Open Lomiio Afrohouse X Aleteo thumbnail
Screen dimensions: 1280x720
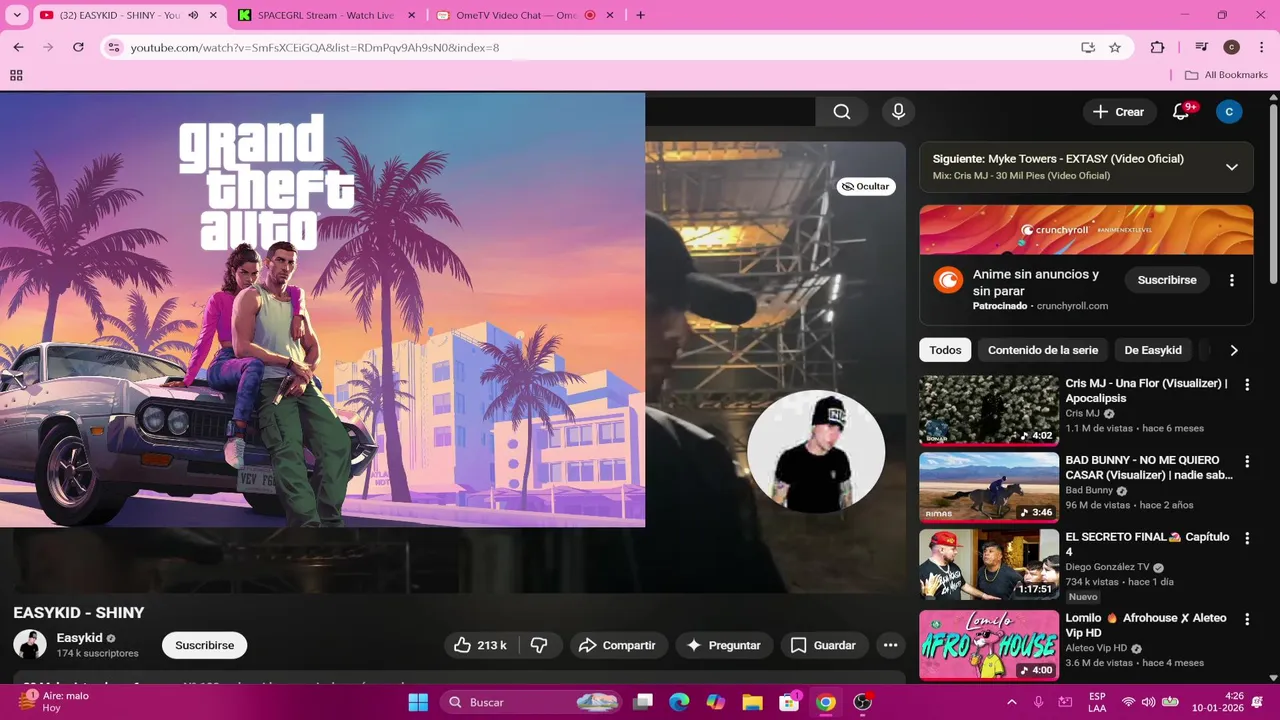coord(989,645)
